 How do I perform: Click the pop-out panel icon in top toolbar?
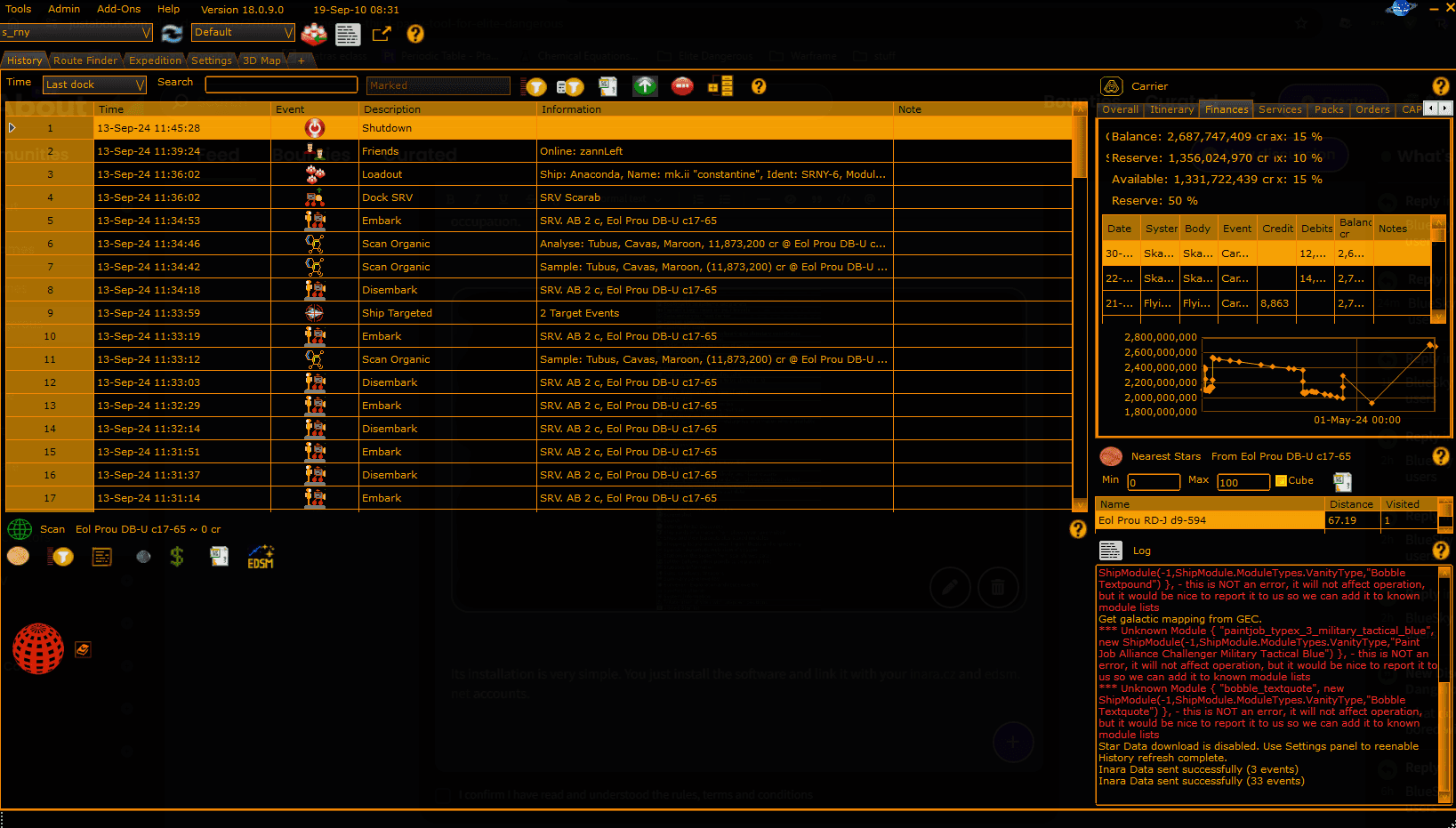[382, 34]
